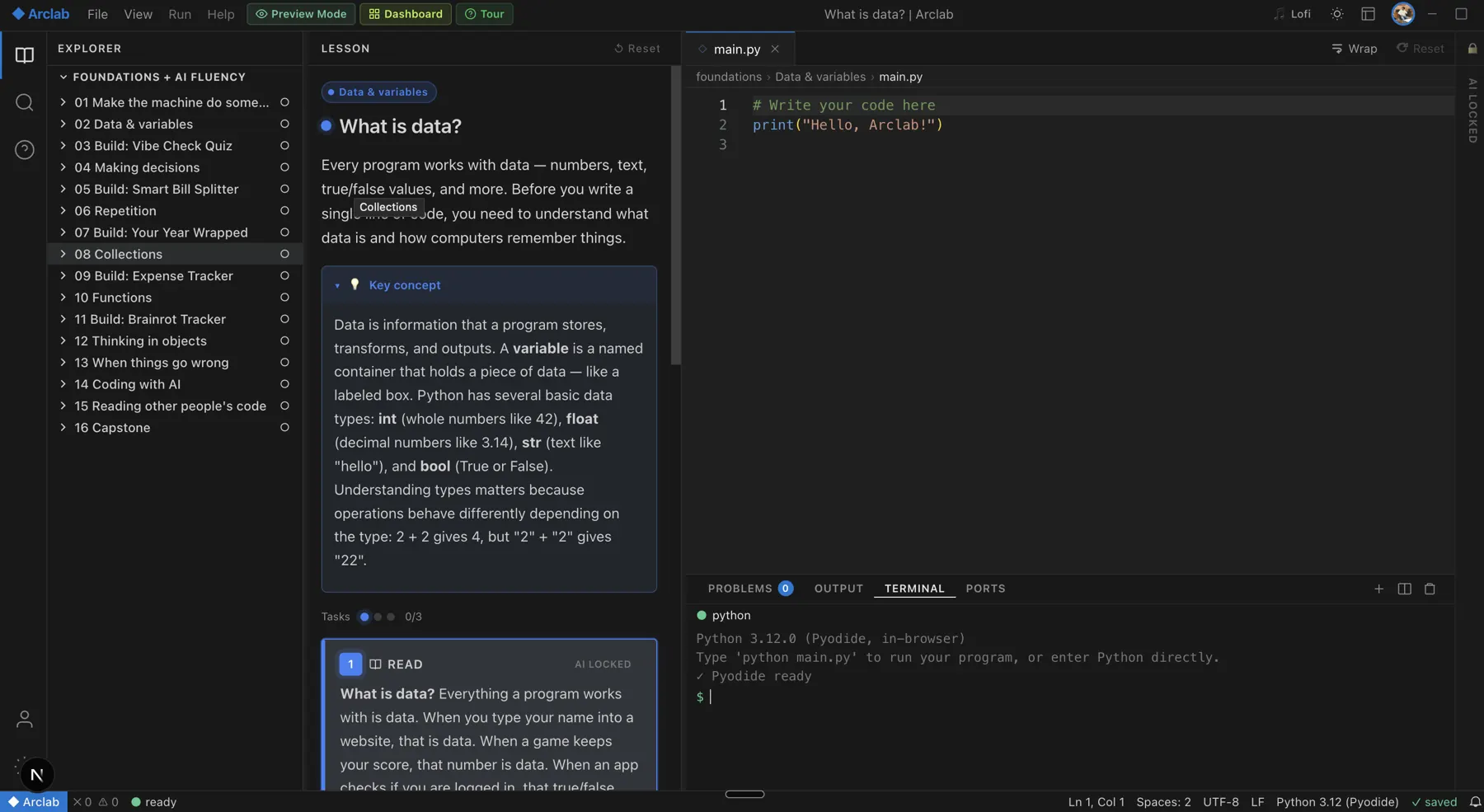1484x812 pixels.
Task: Toggle completion circle for 16 Capstone
Action: pos(284,428)
